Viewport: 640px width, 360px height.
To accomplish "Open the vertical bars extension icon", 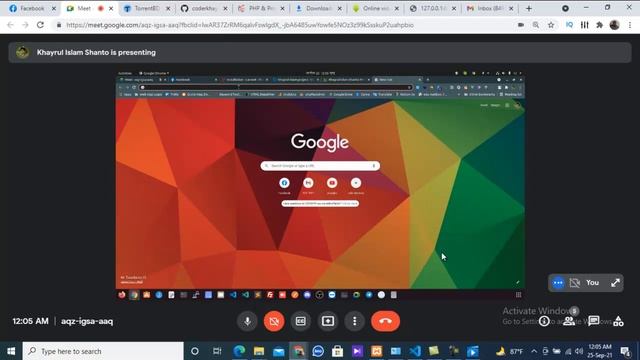I will click(x=584, y=25).
